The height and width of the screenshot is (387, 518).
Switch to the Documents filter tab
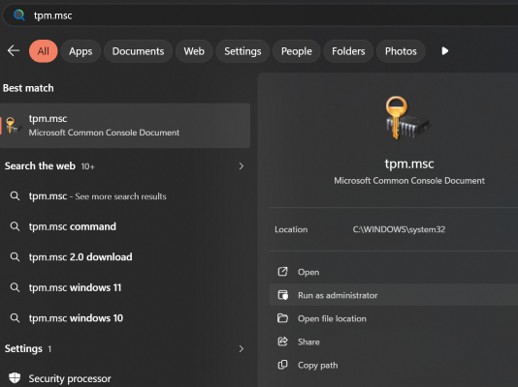(x=138, y=51)
